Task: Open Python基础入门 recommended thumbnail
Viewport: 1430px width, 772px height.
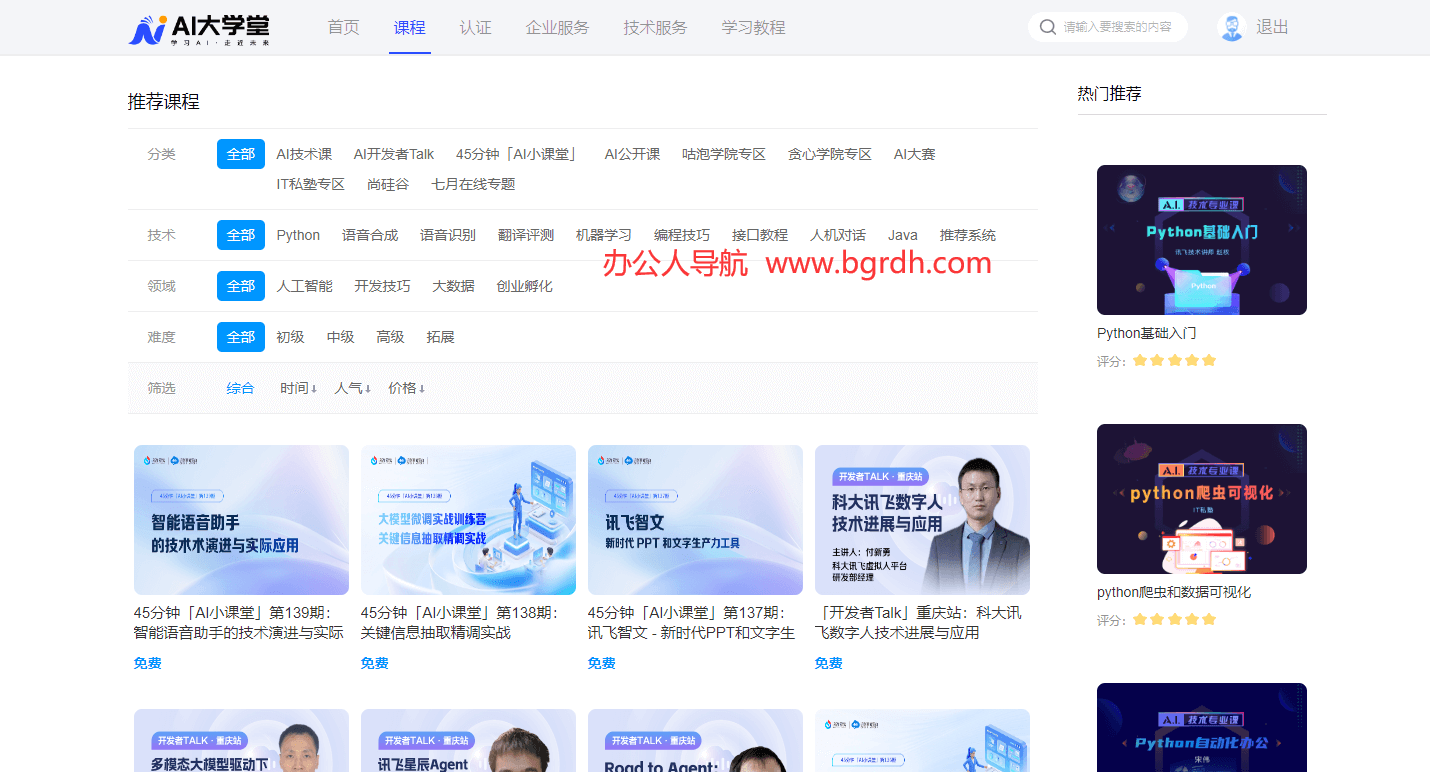Action: point(1202,240)
